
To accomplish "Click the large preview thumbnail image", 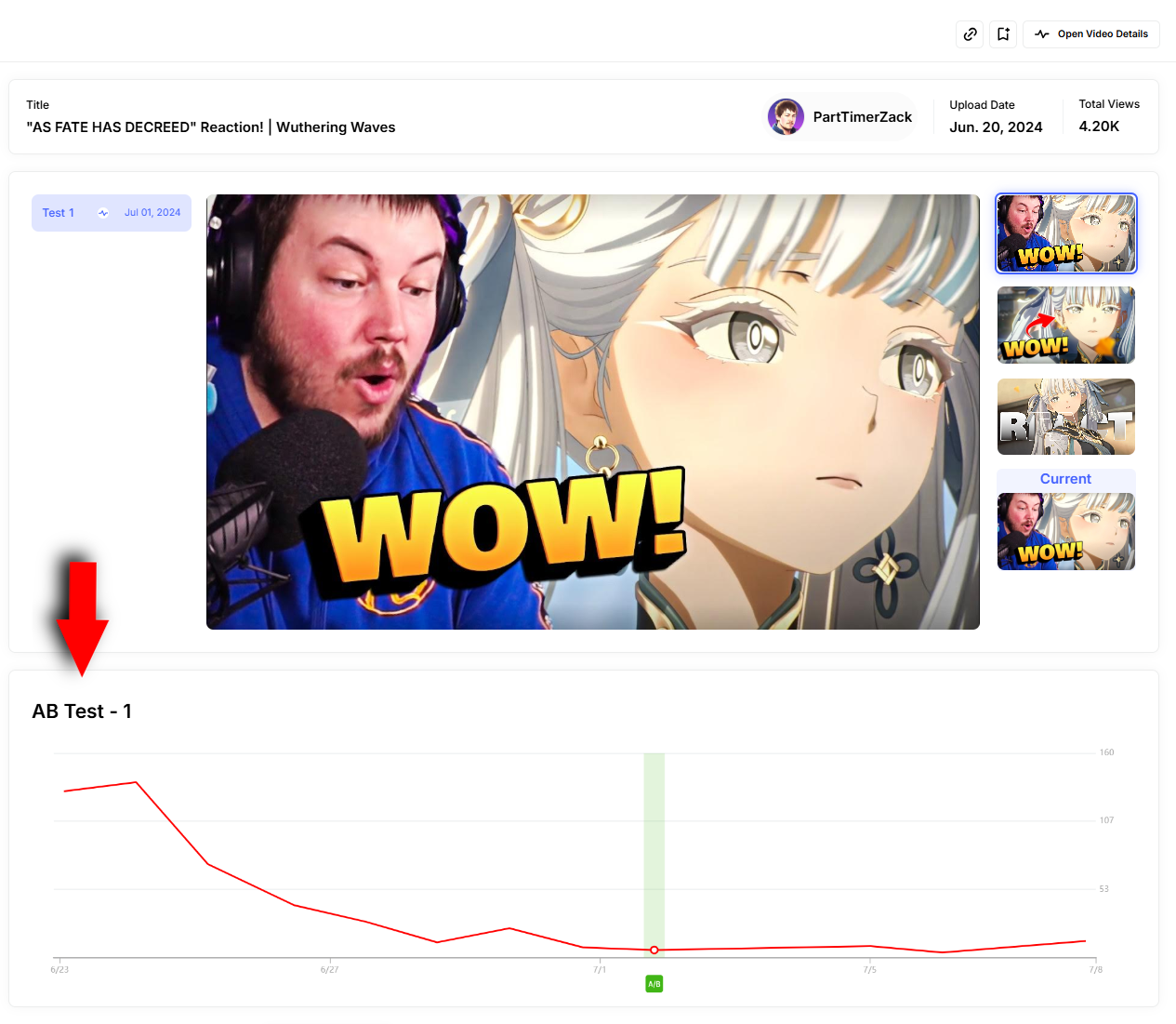I will [593, 412].
